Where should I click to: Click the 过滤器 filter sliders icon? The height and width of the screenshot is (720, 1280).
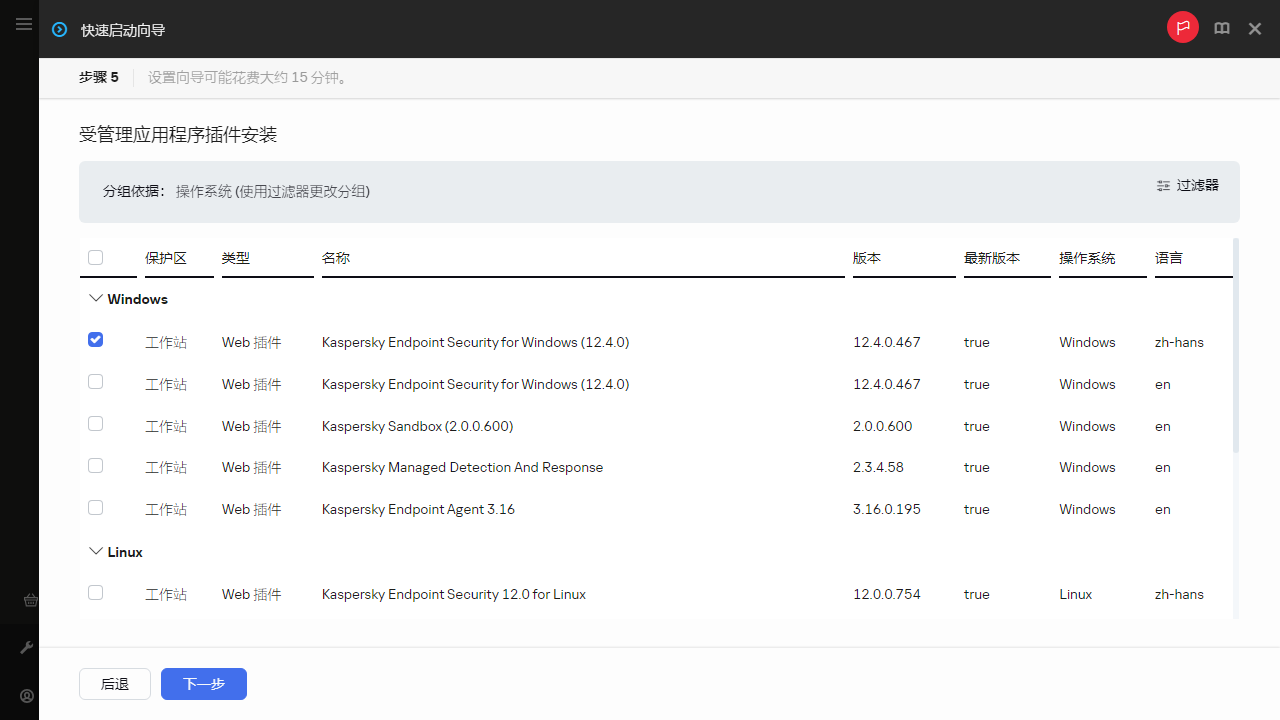(x=1163, y=185)
